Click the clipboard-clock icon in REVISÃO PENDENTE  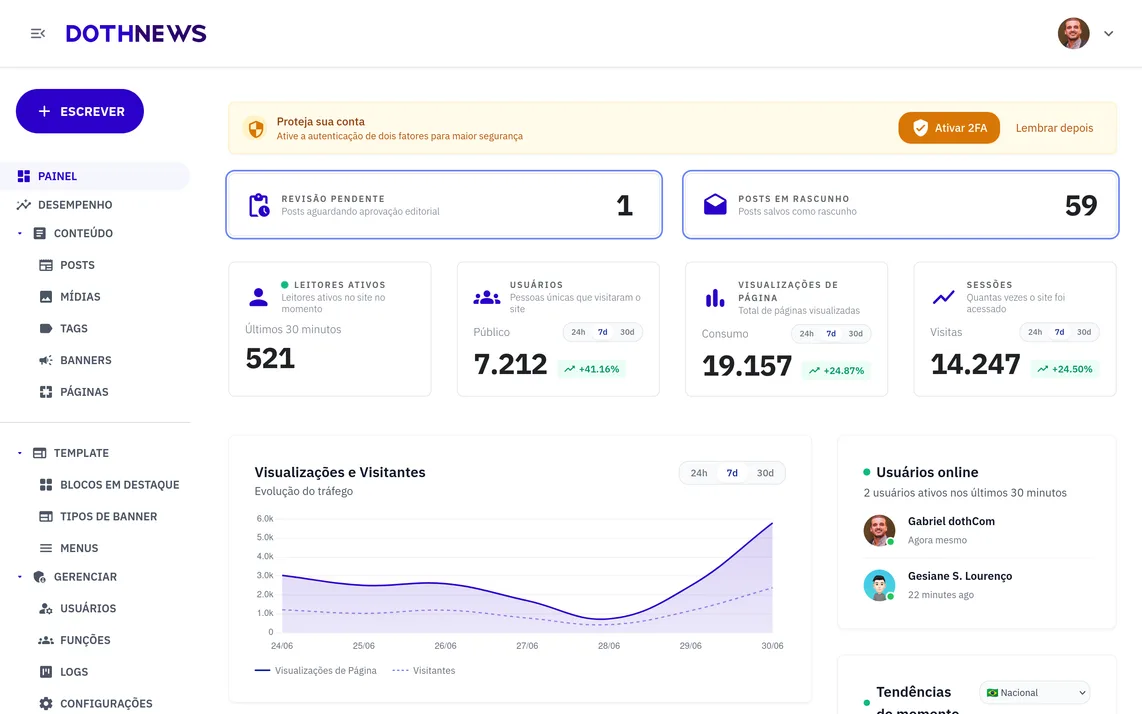(259, 205)
